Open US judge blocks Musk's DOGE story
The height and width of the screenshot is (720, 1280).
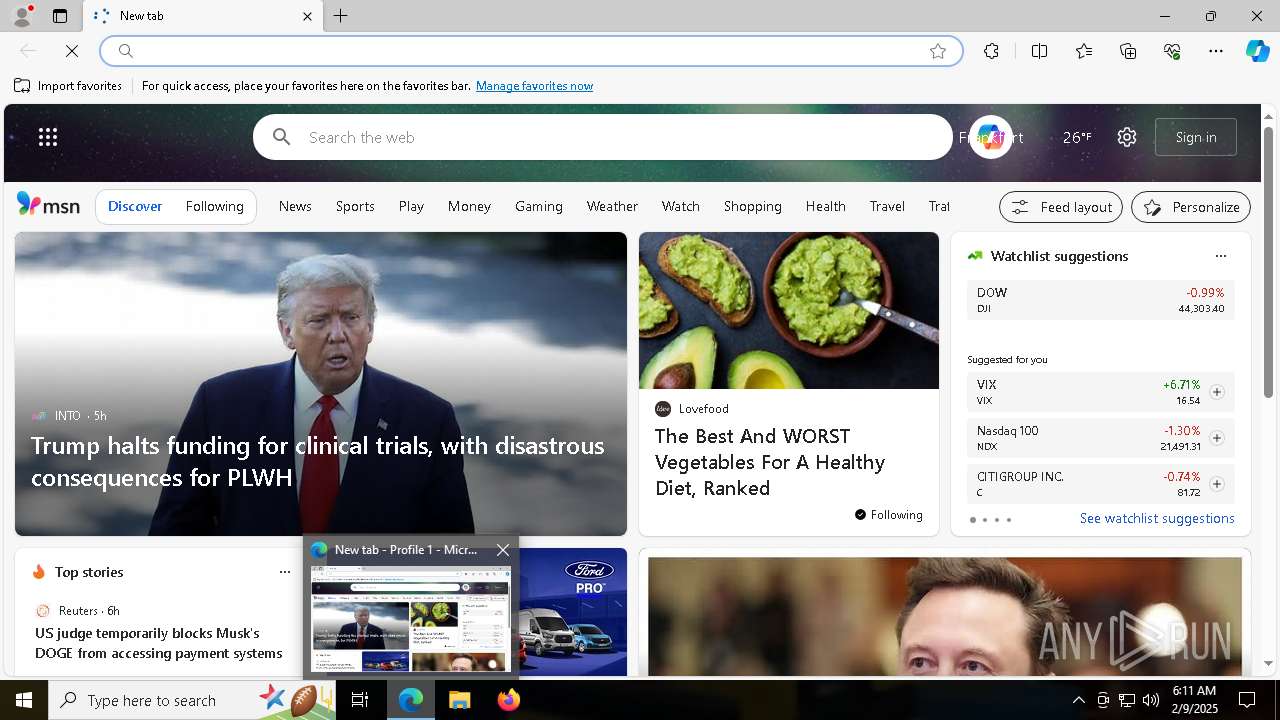pos(159,643)
